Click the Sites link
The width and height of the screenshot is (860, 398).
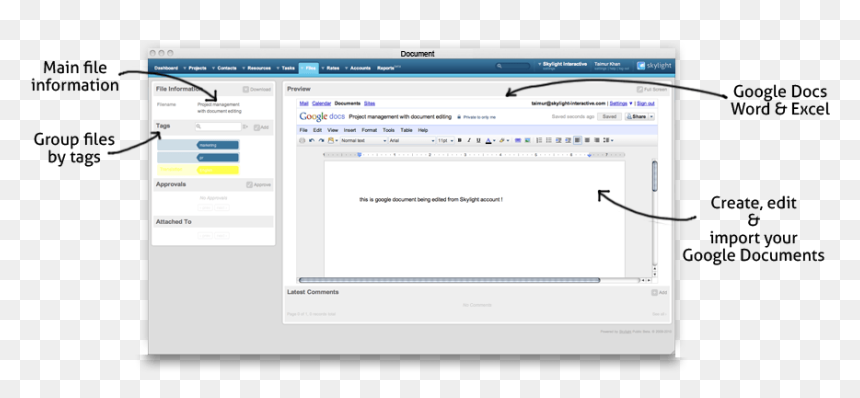[369, 103]
